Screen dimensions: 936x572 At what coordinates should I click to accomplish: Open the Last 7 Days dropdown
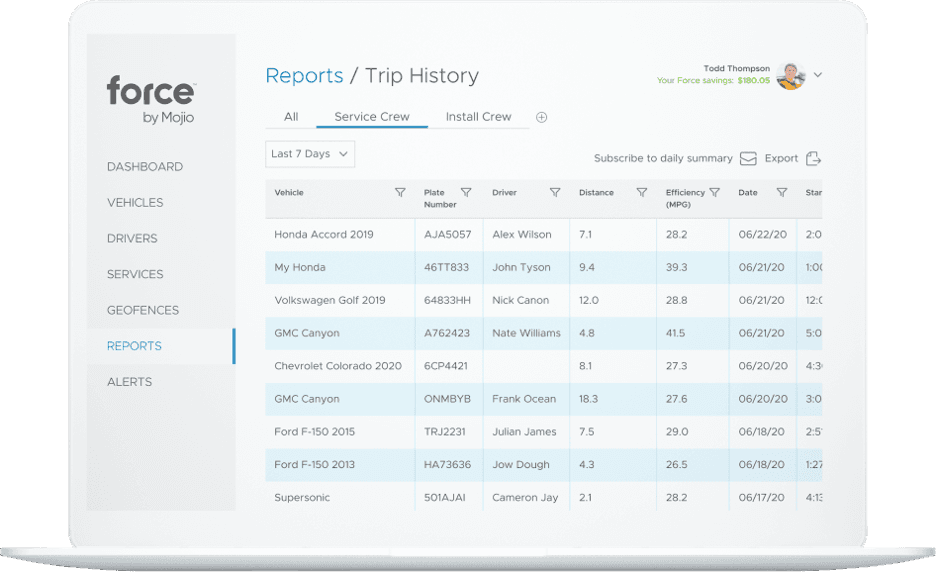click(x=310, y=154)
